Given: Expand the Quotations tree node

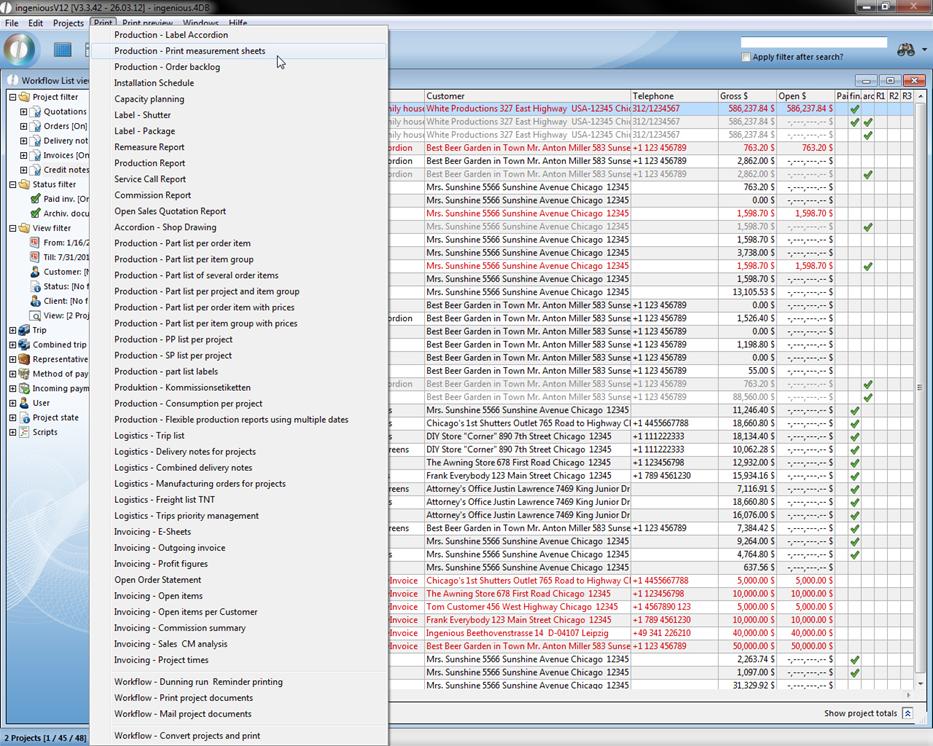Looking at the screenshot, I should pos(23,112).
